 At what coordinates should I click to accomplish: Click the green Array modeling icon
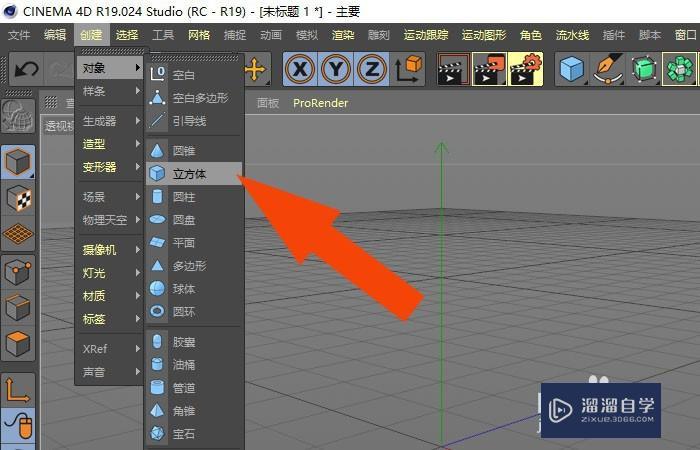(679, 69)
